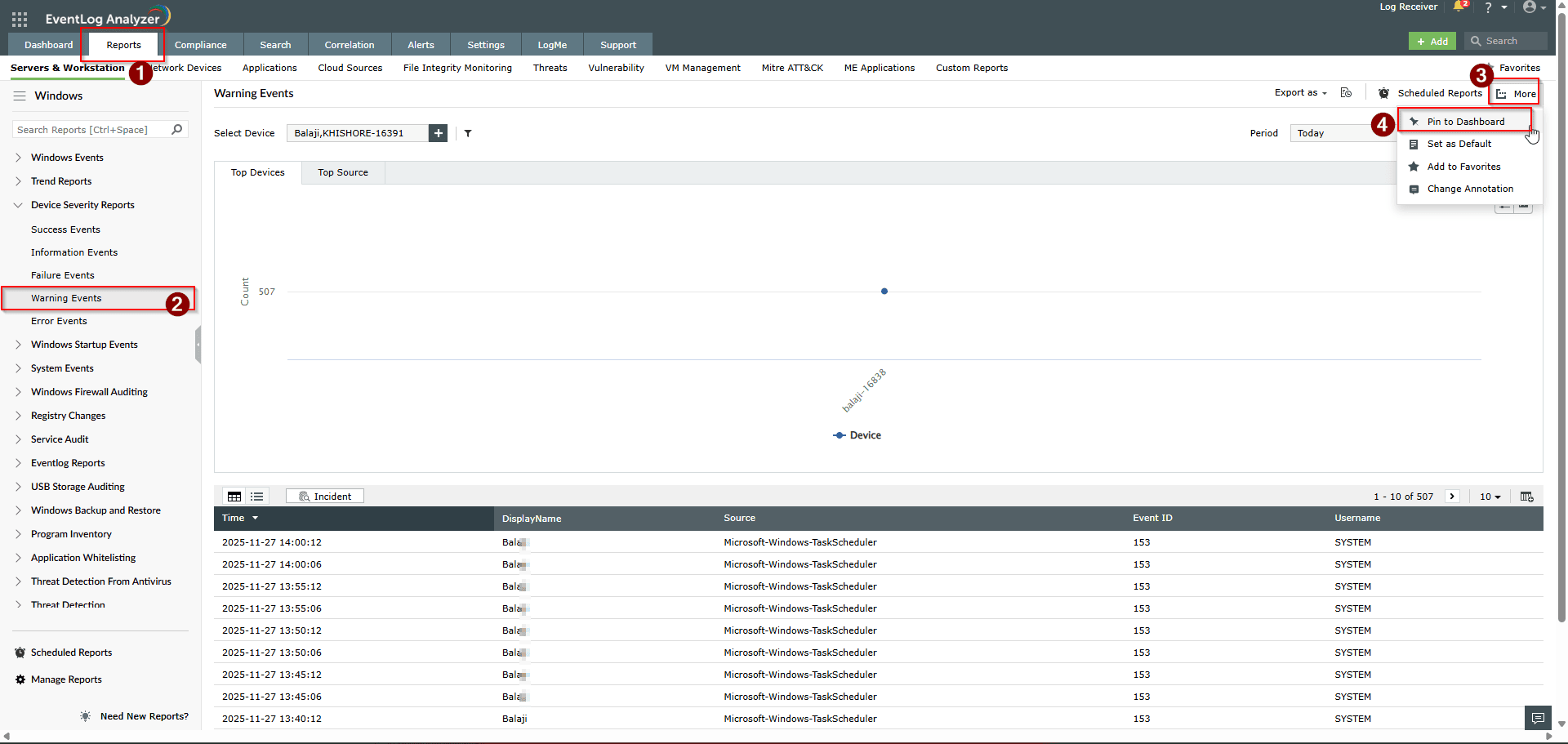Image resolution: width=1568 pixels, height=744 pixels.
Task: Switch to the Top Source tab
Action: point(343,173)
